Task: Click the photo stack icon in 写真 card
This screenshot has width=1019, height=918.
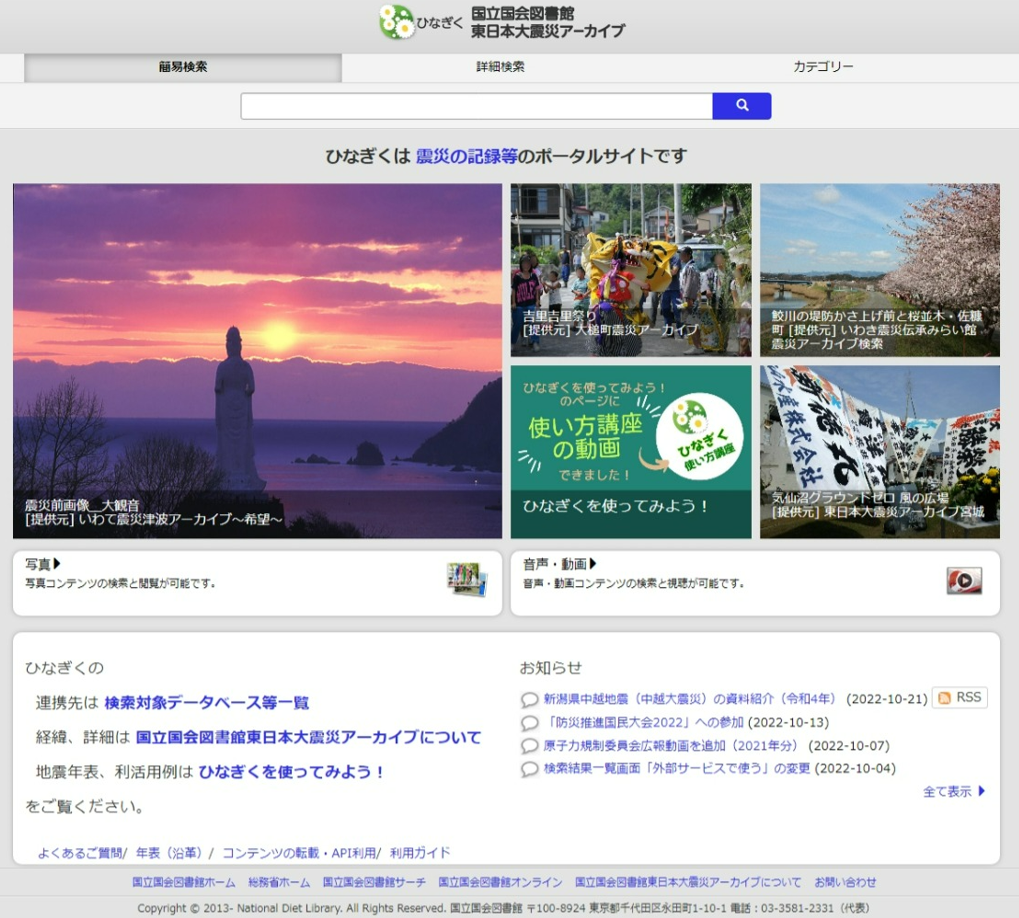Action: pyautogui.click(x=467, y=579)
